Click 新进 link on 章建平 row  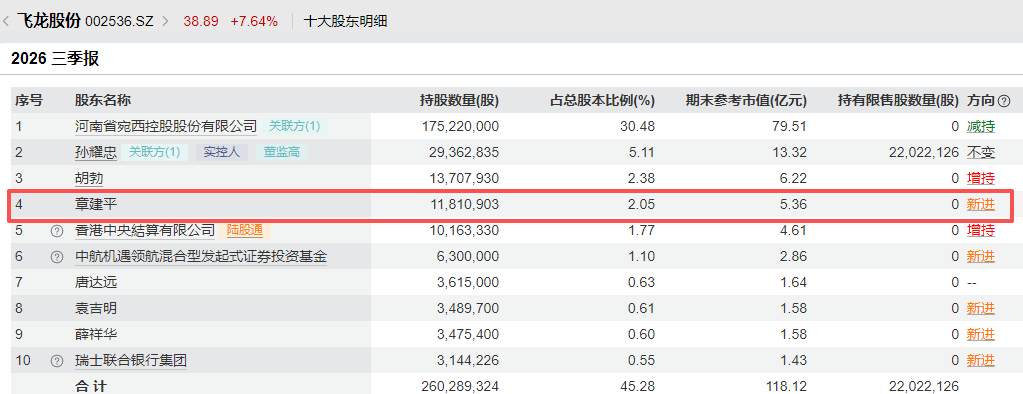click(x=981, y=204)
